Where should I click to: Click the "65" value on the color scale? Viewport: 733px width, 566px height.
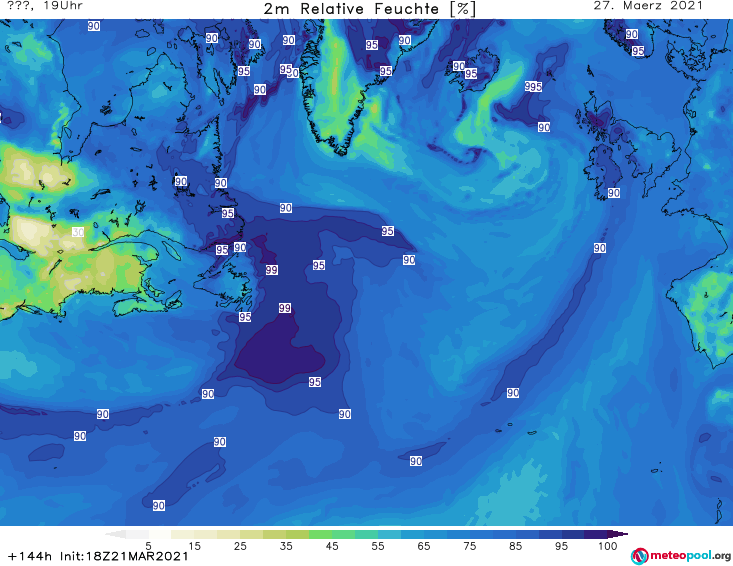point(424,545)
